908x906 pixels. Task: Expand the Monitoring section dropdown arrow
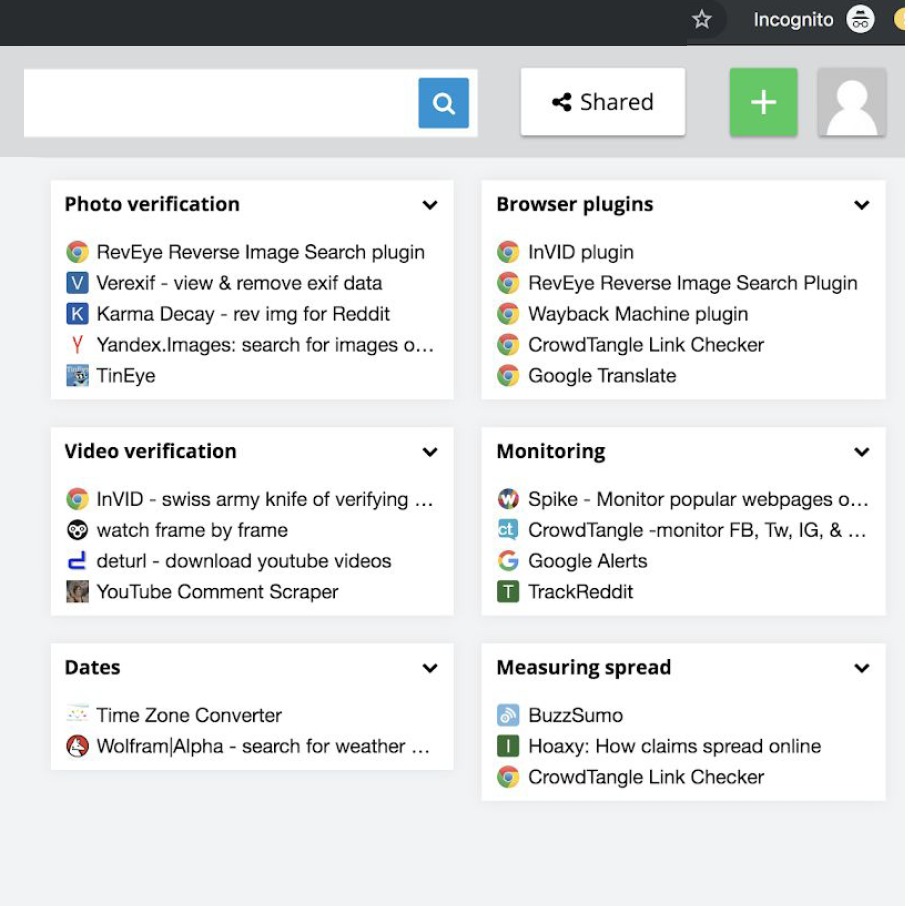pos(861,452)
